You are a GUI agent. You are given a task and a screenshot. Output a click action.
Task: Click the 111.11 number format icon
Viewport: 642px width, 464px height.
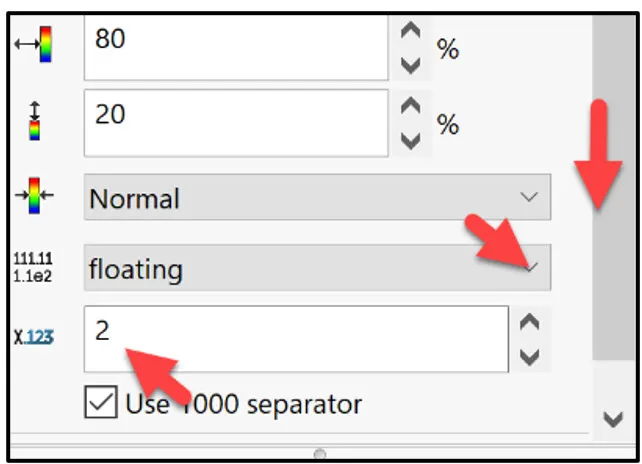tap(33, 267)
